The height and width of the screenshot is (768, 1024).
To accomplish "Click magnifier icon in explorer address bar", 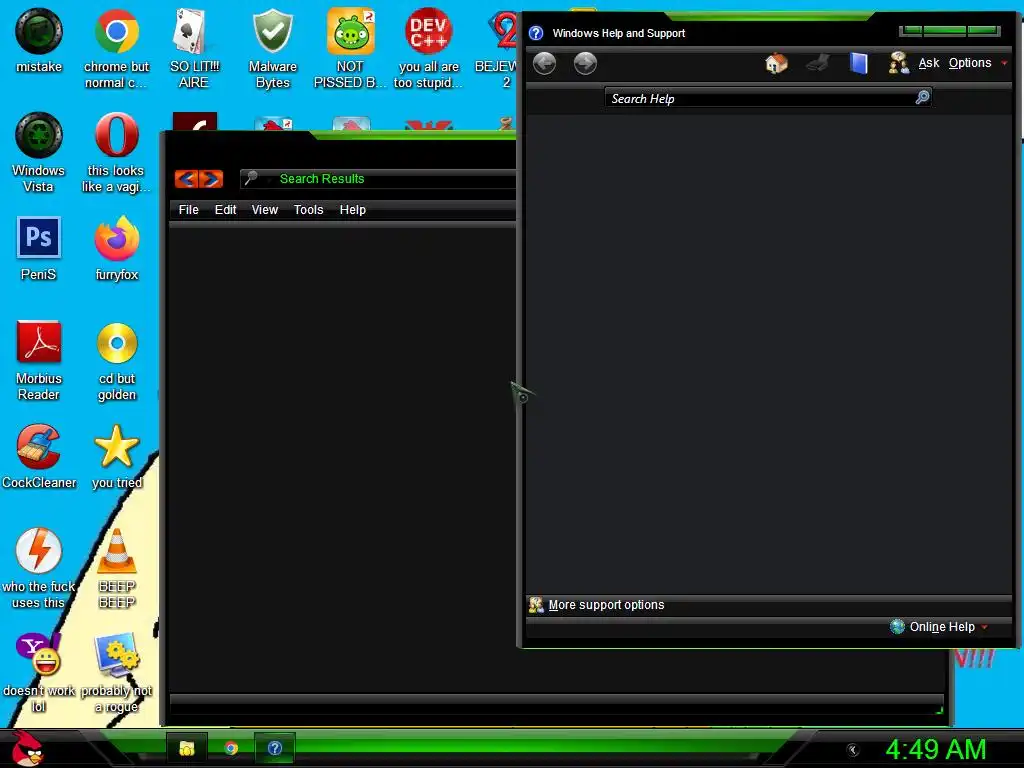I will point(251,178).
